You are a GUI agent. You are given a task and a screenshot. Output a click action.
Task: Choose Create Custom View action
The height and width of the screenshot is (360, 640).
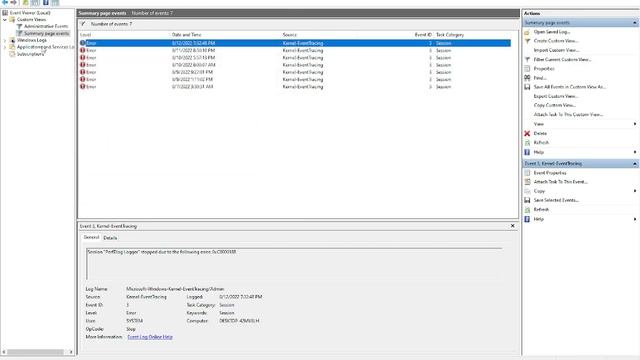click(x=556, y=41)
